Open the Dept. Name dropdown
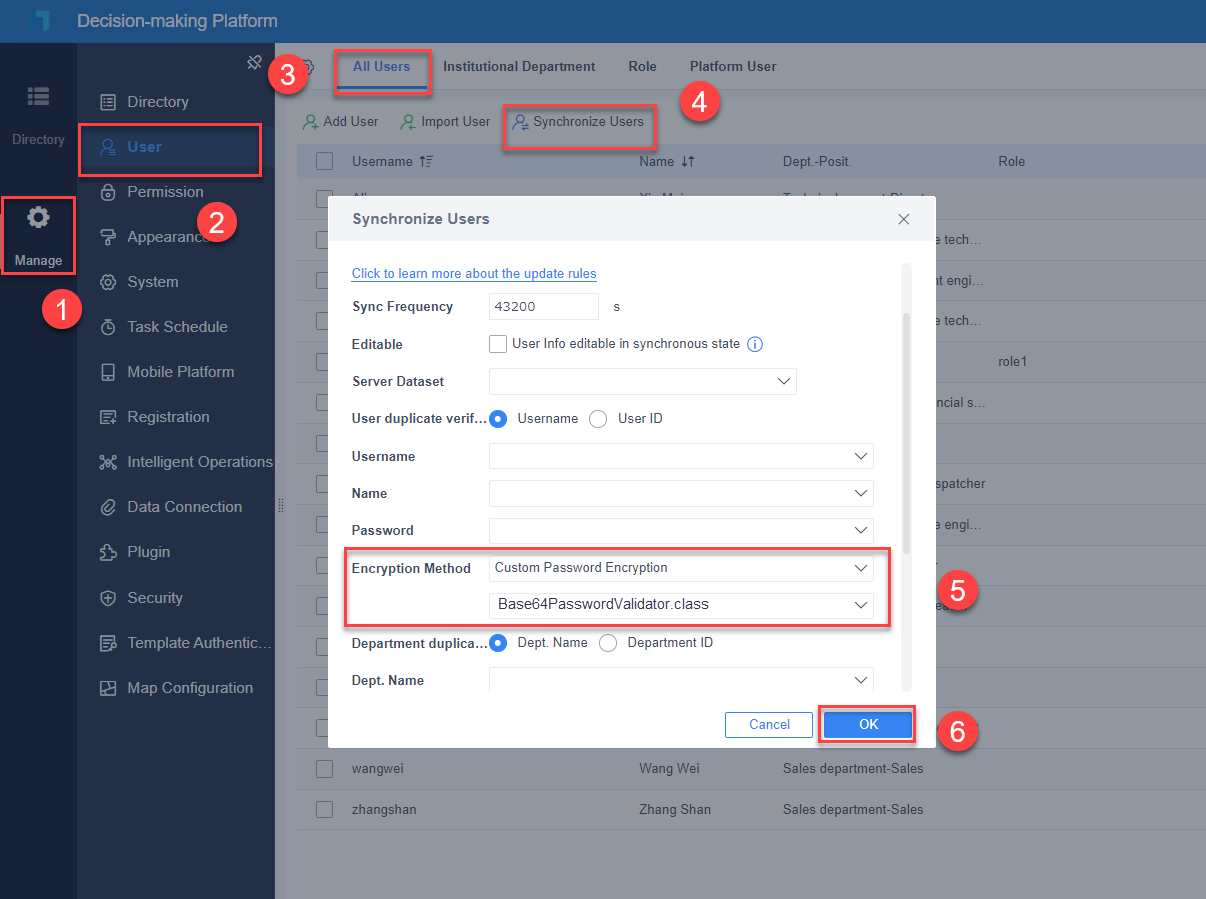 (x=681, y=680)
